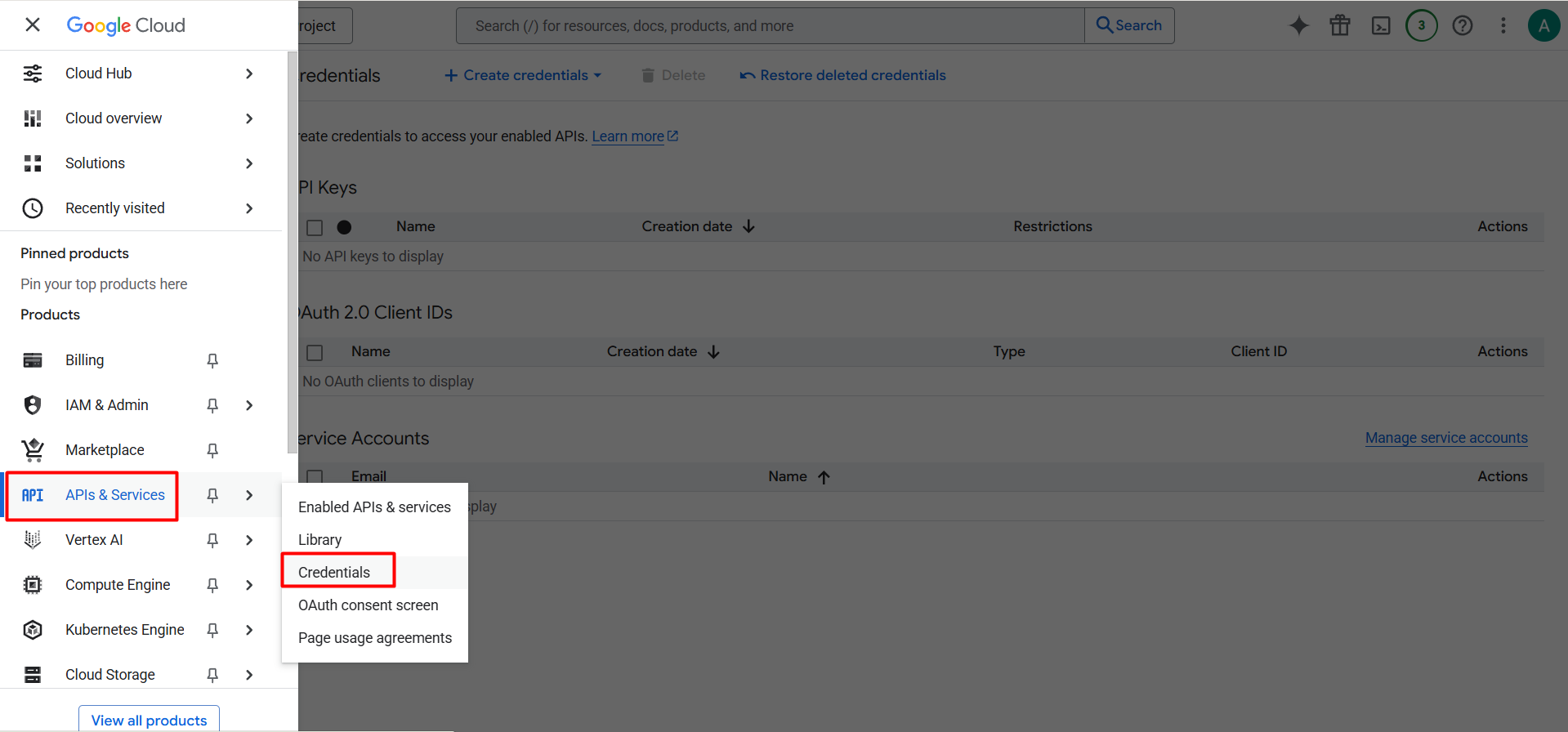Screen dimensions: 1568x732
Task: Open Library from the submenu
Action: (x=374, y=540)
